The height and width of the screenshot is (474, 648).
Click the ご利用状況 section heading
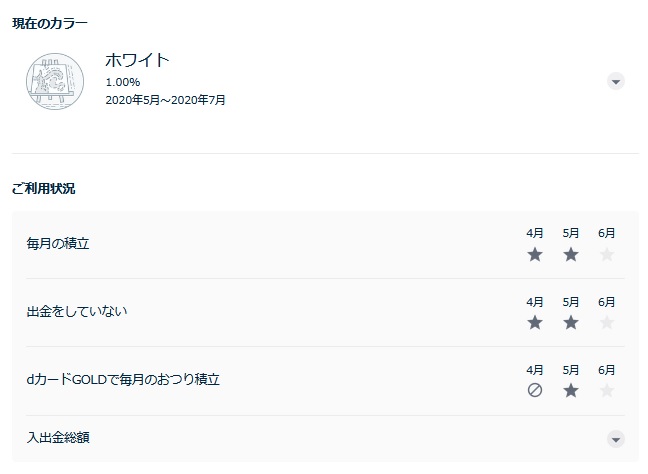[43, 189]
